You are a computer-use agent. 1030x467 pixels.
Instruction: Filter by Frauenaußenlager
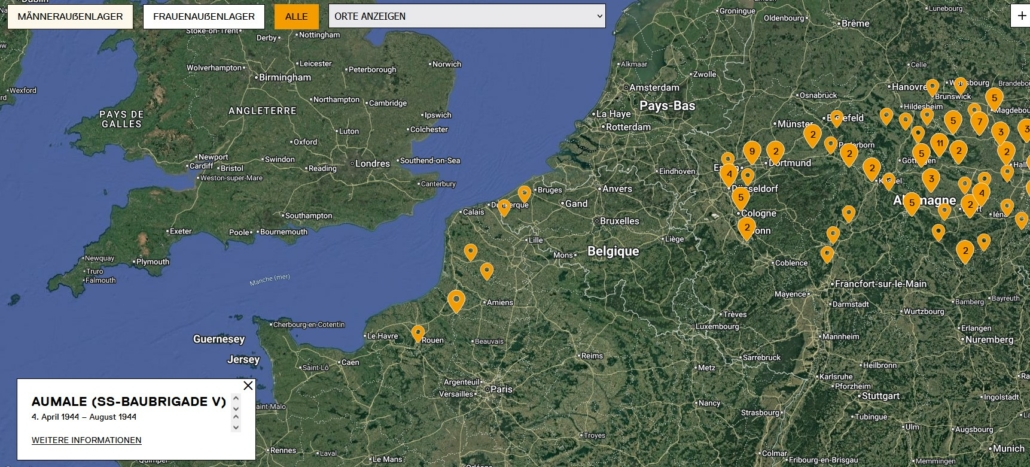204,17
